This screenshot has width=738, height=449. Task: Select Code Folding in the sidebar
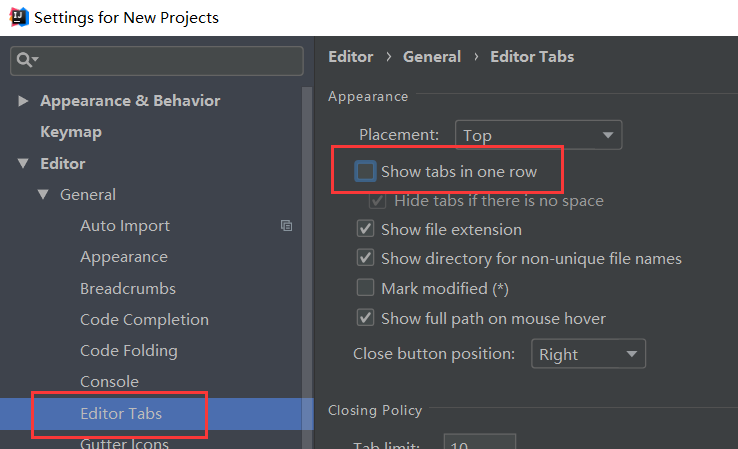click(x=129, y=351)
